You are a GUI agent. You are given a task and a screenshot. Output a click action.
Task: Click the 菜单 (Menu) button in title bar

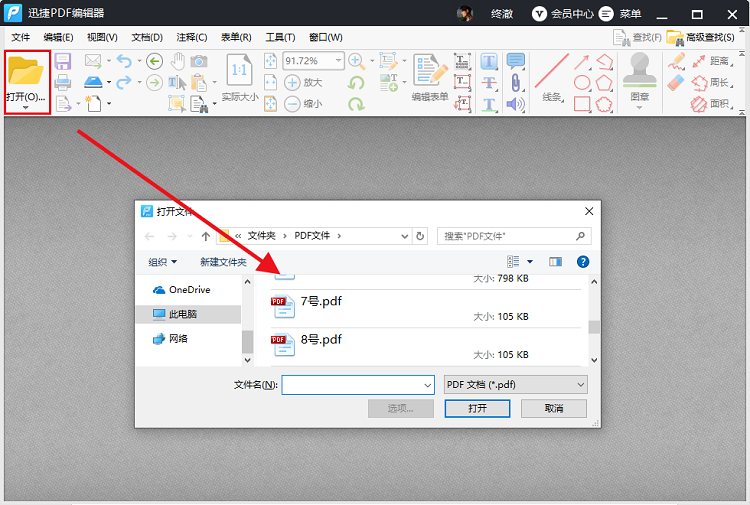tap(620, 14)
